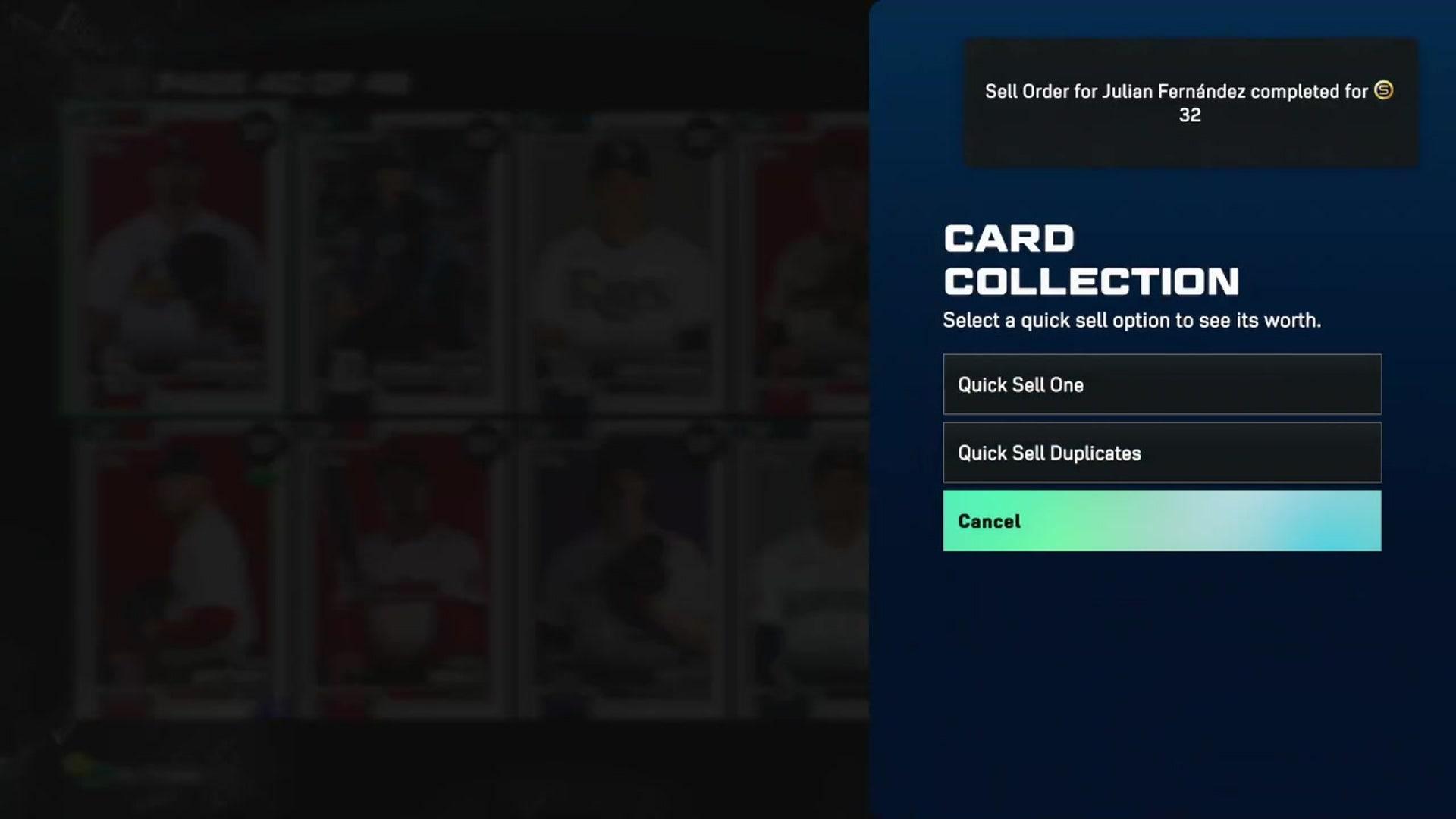Select the top-row card with red background
This screenshot has height=819, width=1456.
(x=176, y=262)
